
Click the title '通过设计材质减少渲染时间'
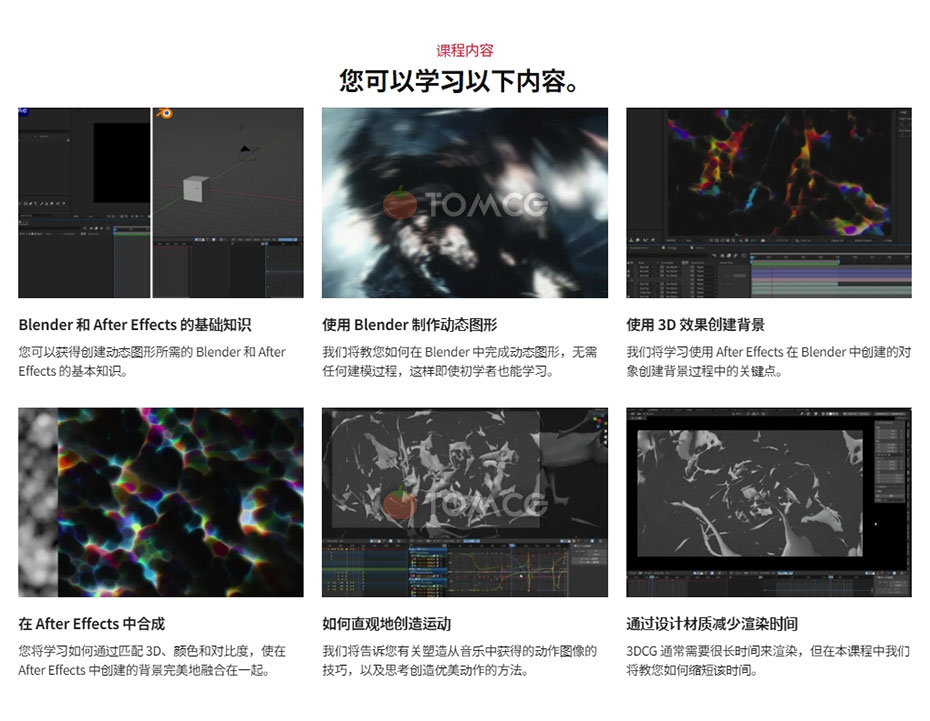coord(712,624)
